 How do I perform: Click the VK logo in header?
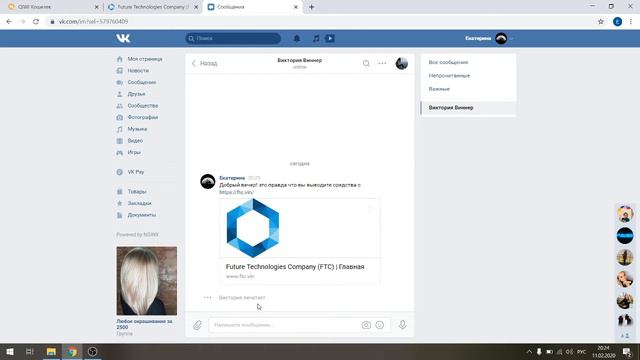[x=123, y=38]
